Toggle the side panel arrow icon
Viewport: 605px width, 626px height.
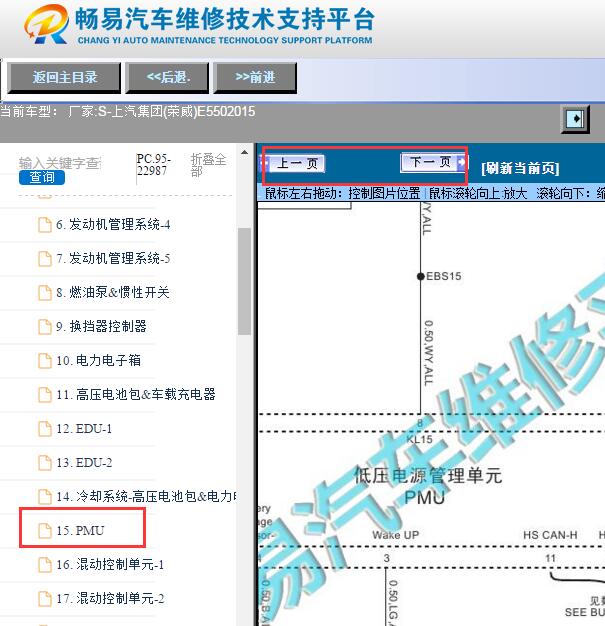point(575,119)
